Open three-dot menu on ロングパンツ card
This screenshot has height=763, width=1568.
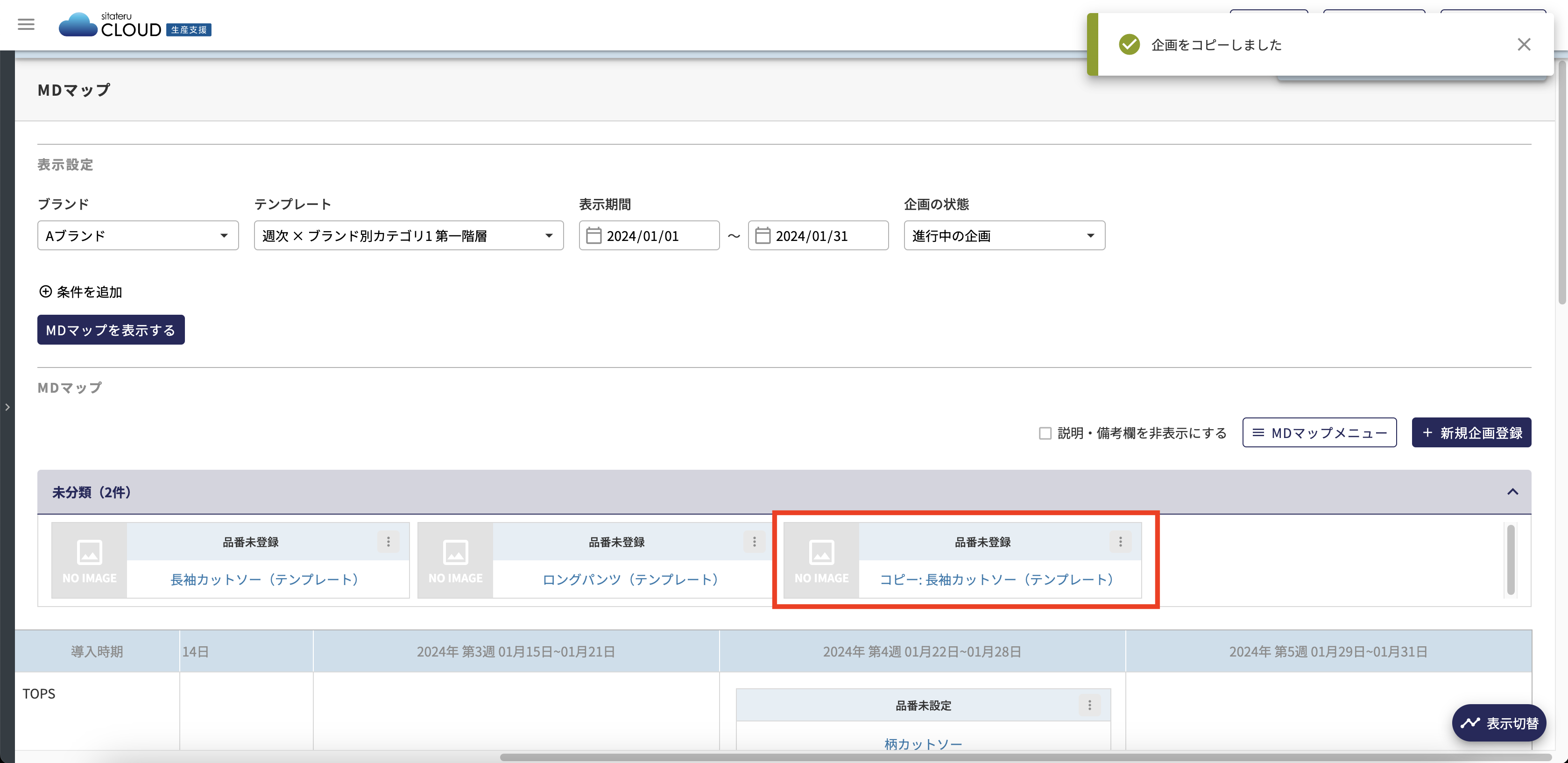coord(754,542)
